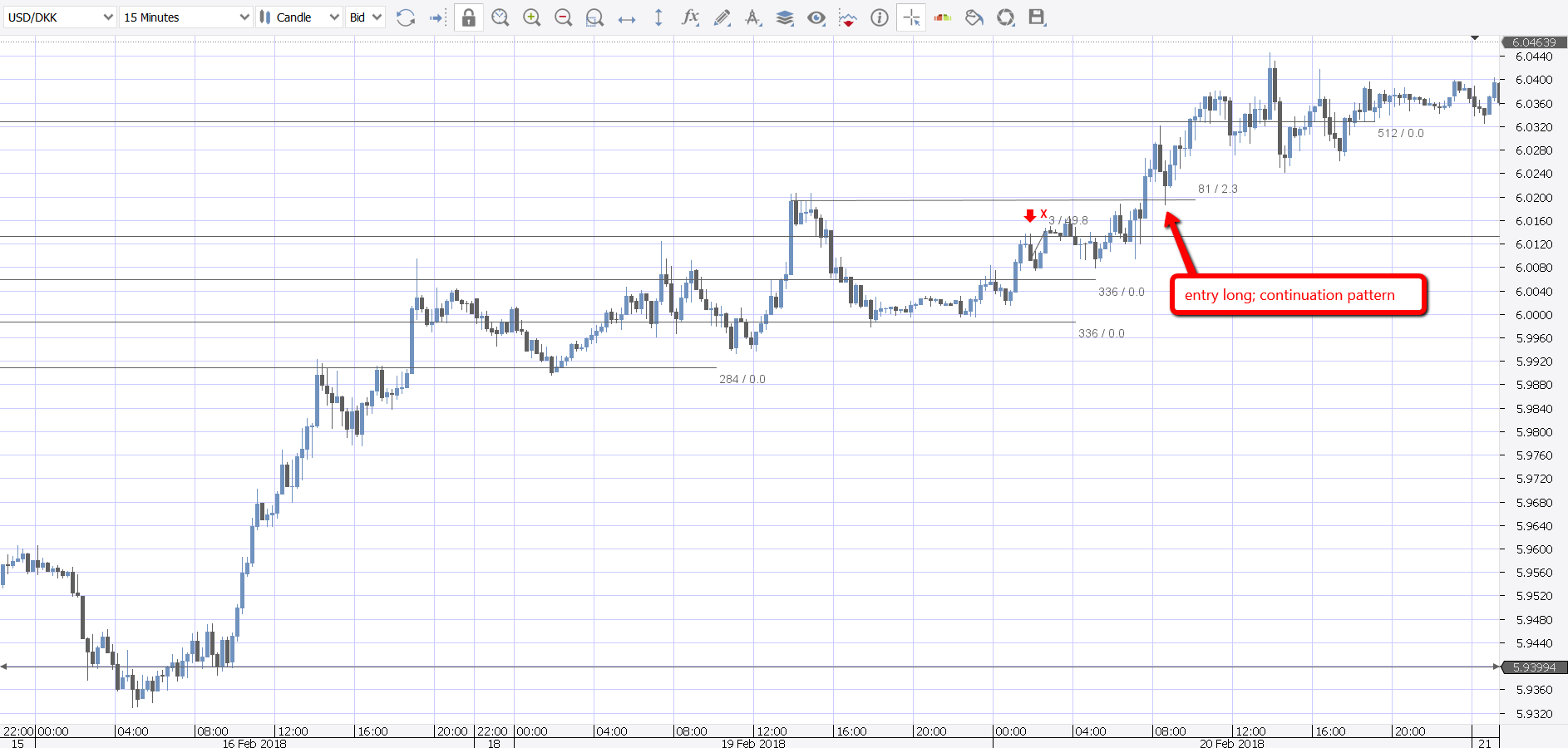Select the text annotation tool
Viewport: 1568px width, 748px height.
[x=753, y=17]
